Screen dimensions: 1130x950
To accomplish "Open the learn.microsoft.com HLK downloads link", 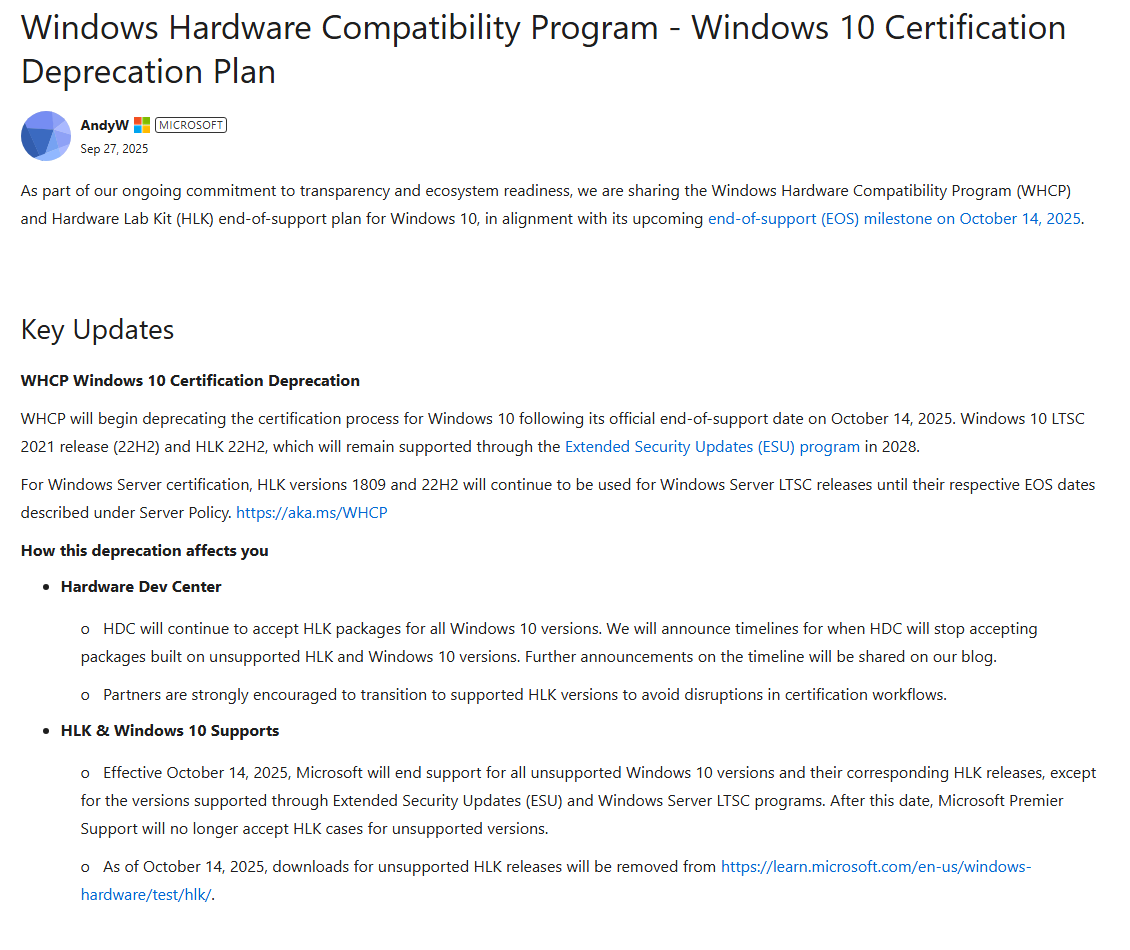I will click(x=875, y=866).
